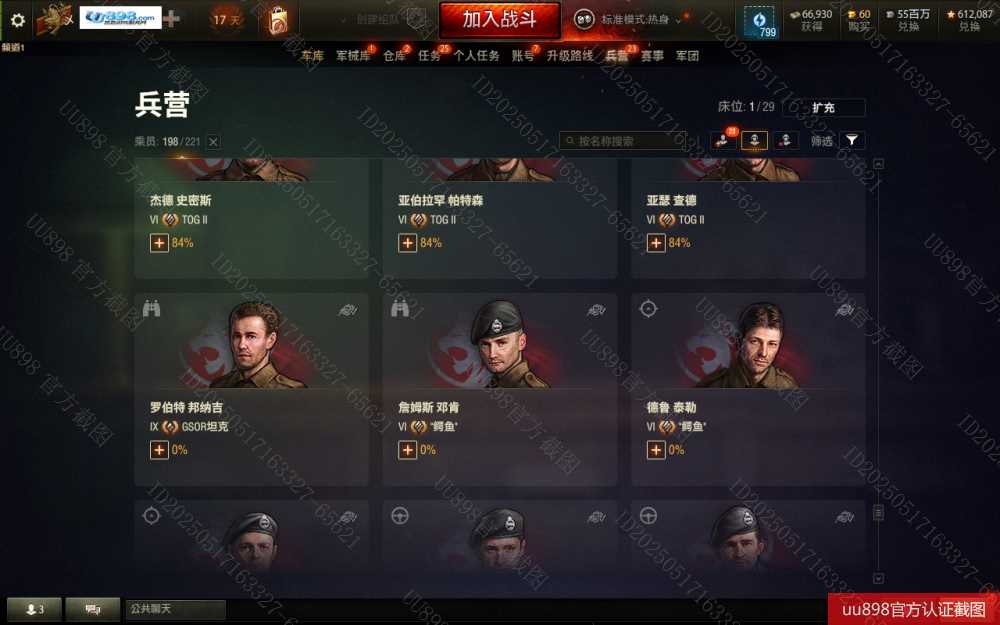Screen dimensions: 1000x625
Task: Click the 按名称搜索 search field
Action: point(623,141)
